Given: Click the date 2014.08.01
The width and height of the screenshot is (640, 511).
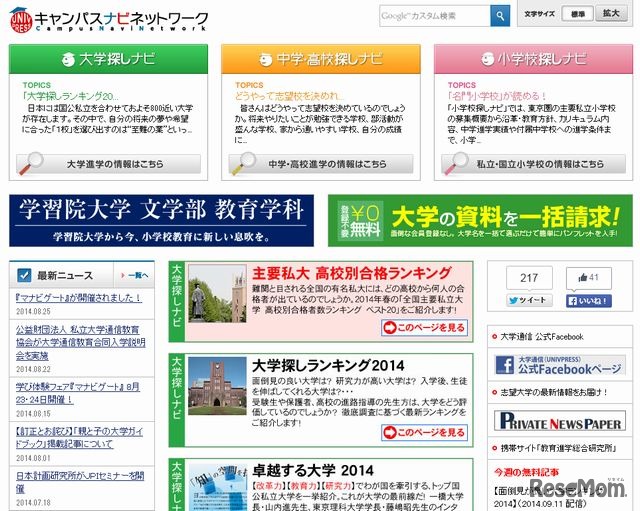Looking at the screenshot, I should tap(33, 458).
